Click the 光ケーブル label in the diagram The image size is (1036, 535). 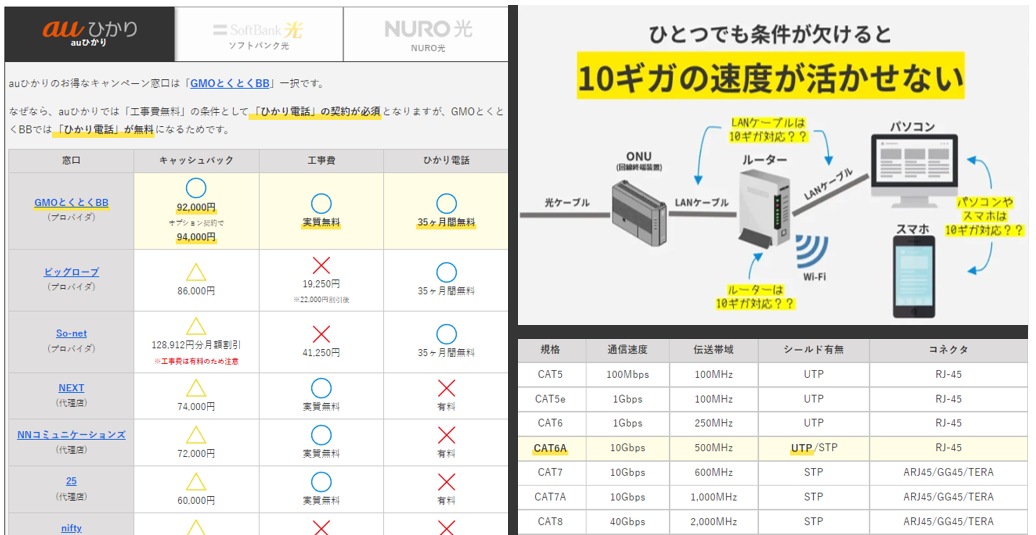point(567,202)
